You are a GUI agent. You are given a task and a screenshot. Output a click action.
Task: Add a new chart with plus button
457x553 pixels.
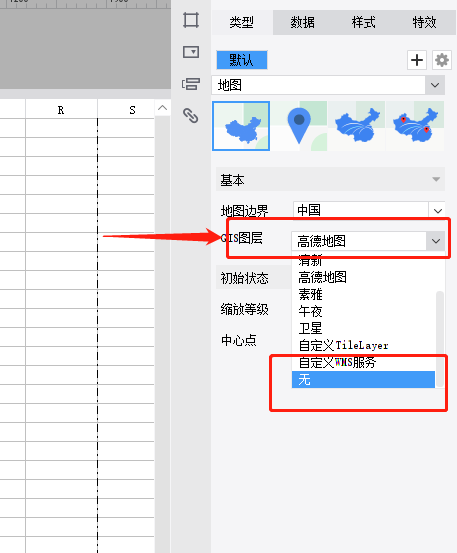tap(417, 60)
